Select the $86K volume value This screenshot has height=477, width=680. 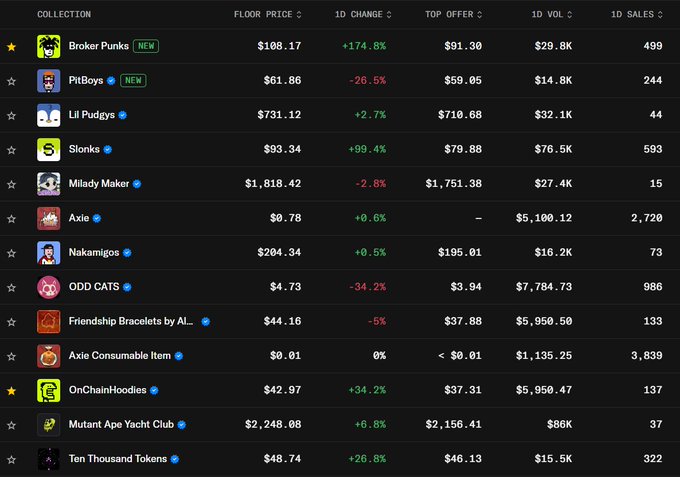point(559,425)
